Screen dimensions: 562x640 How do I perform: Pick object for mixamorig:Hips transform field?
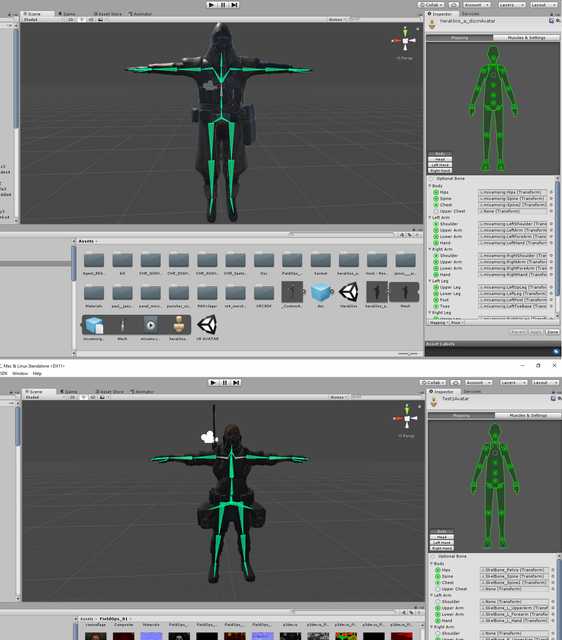coord(551,192)
